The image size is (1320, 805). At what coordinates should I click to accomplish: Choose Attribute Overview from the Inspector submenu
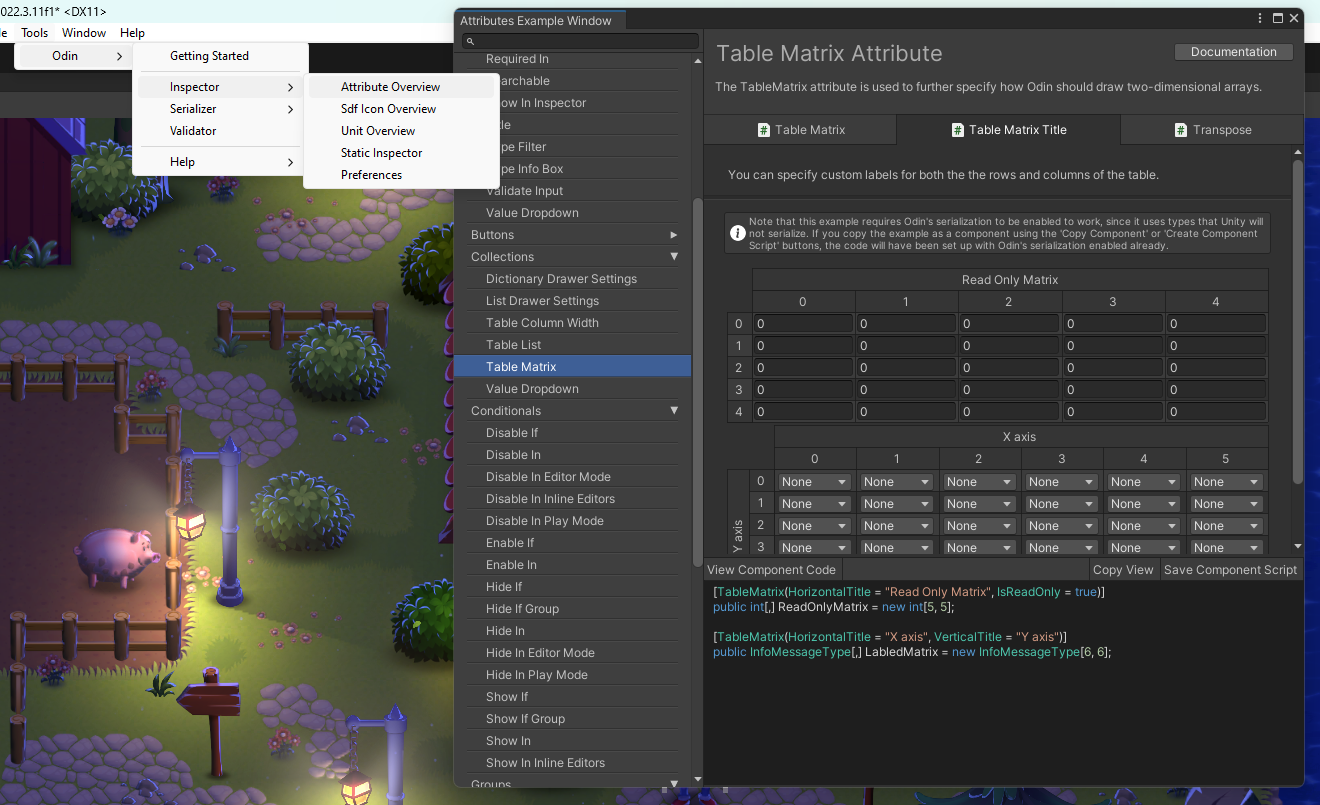point(390,87)
